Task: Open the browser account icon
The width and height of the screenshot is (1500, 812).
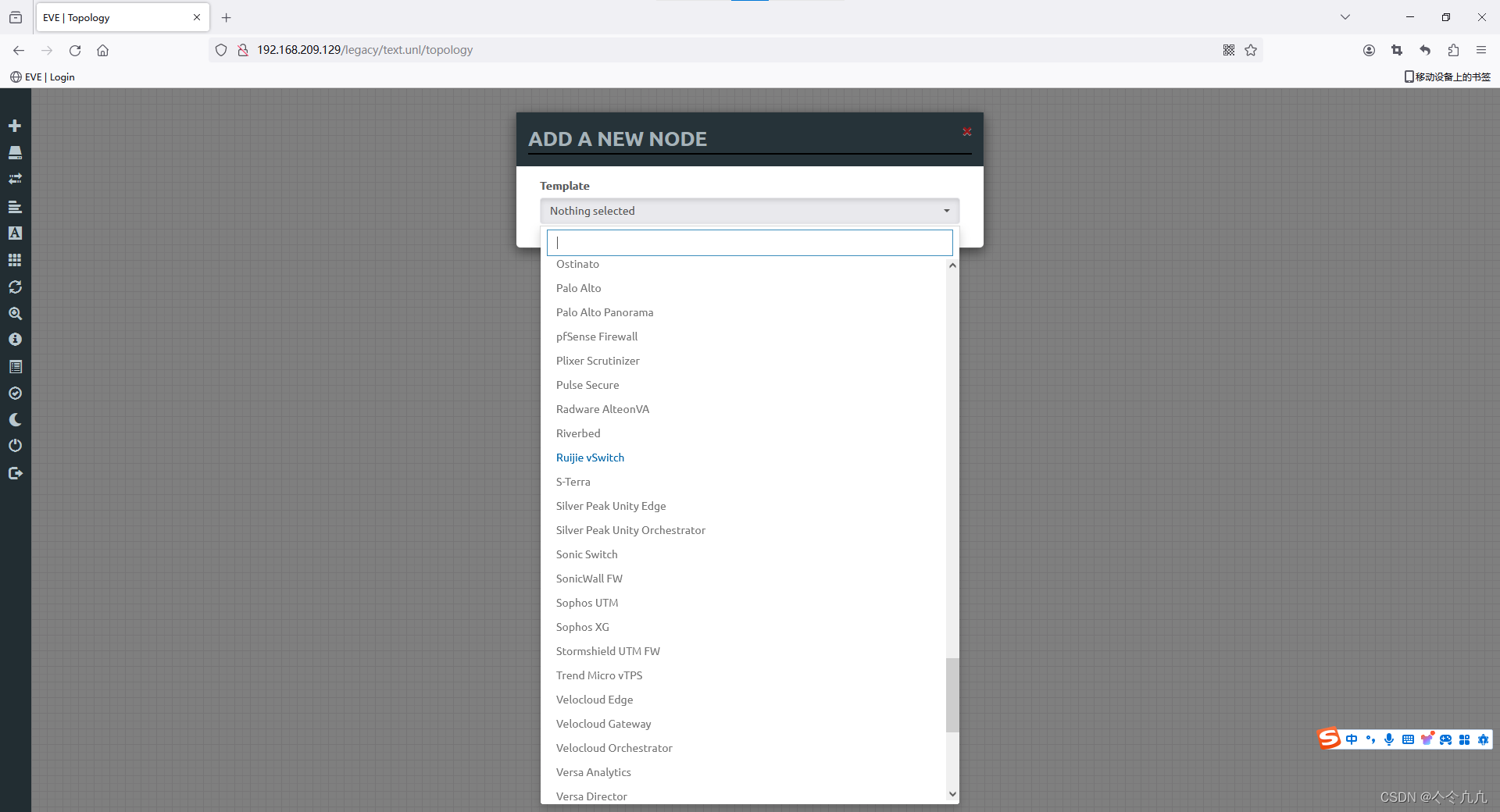Action: pos(1369,50)
